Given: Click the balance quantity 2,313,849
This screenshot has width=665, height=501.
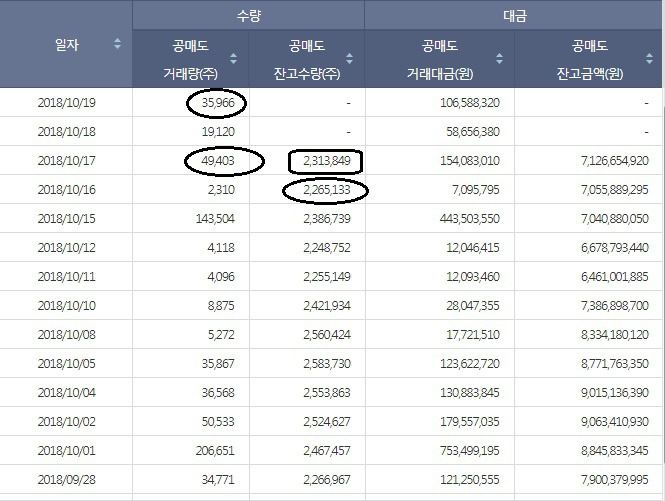Looking at the screenshot, I should pyautogui.click(x=327, y=161).
